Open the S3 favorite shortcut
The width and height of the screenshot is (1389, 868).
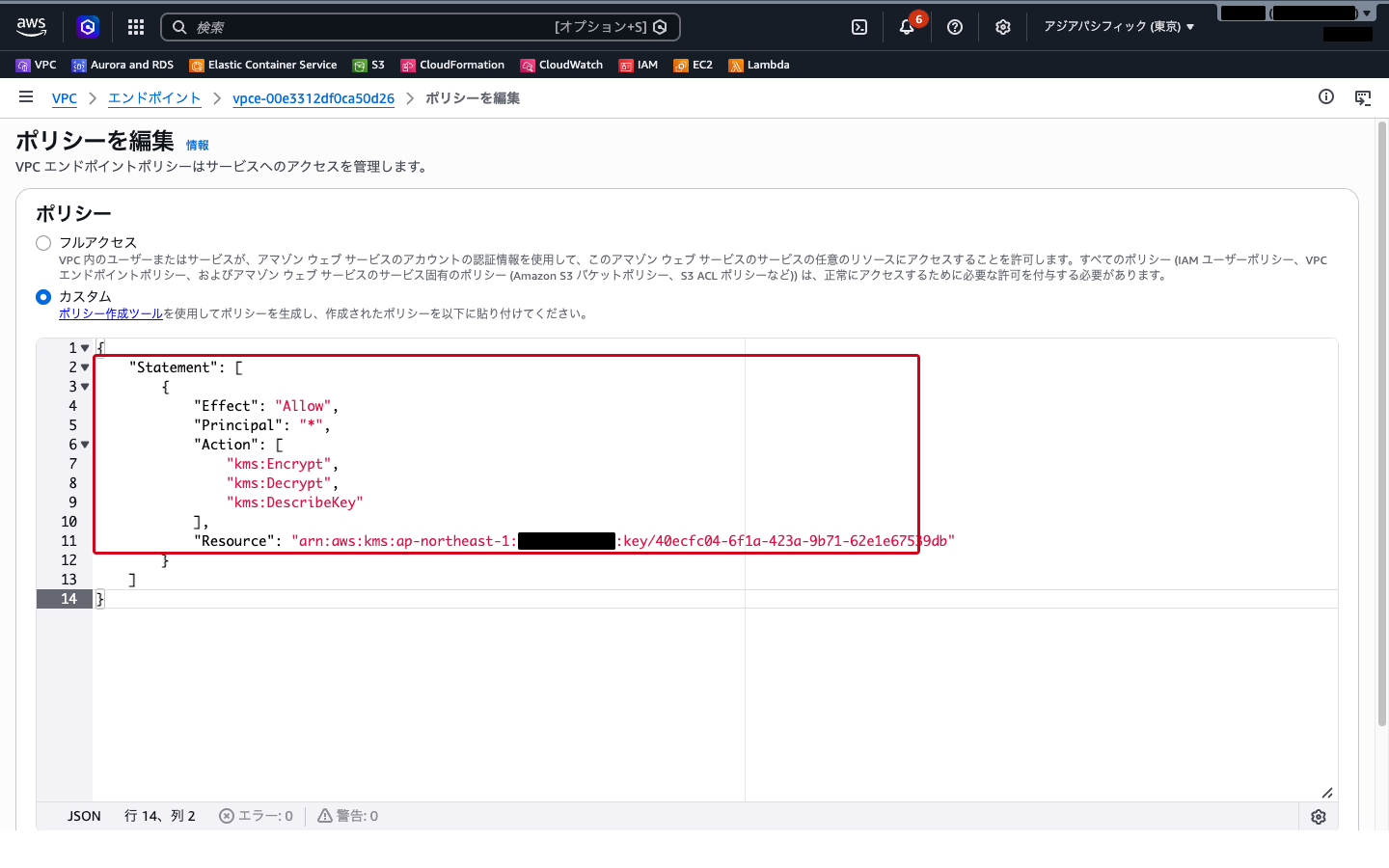pos(368,65)
